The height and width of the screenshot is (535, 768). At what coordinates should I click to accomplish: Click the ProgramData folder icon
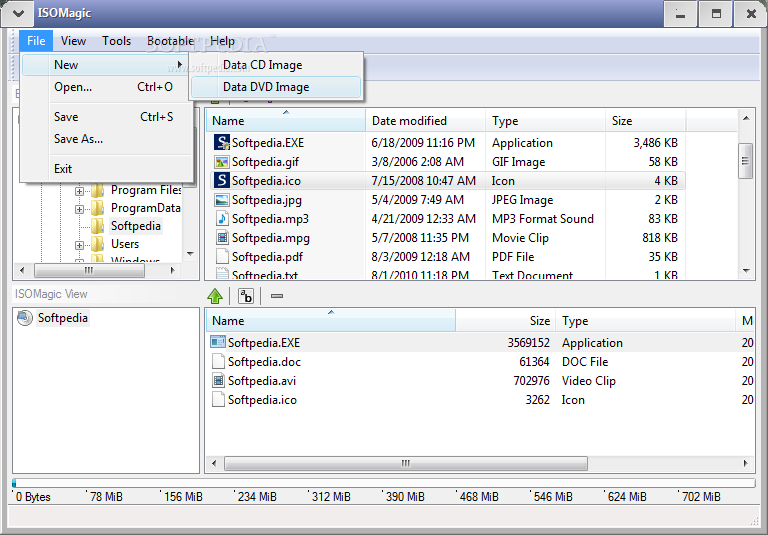pos(97,208)
